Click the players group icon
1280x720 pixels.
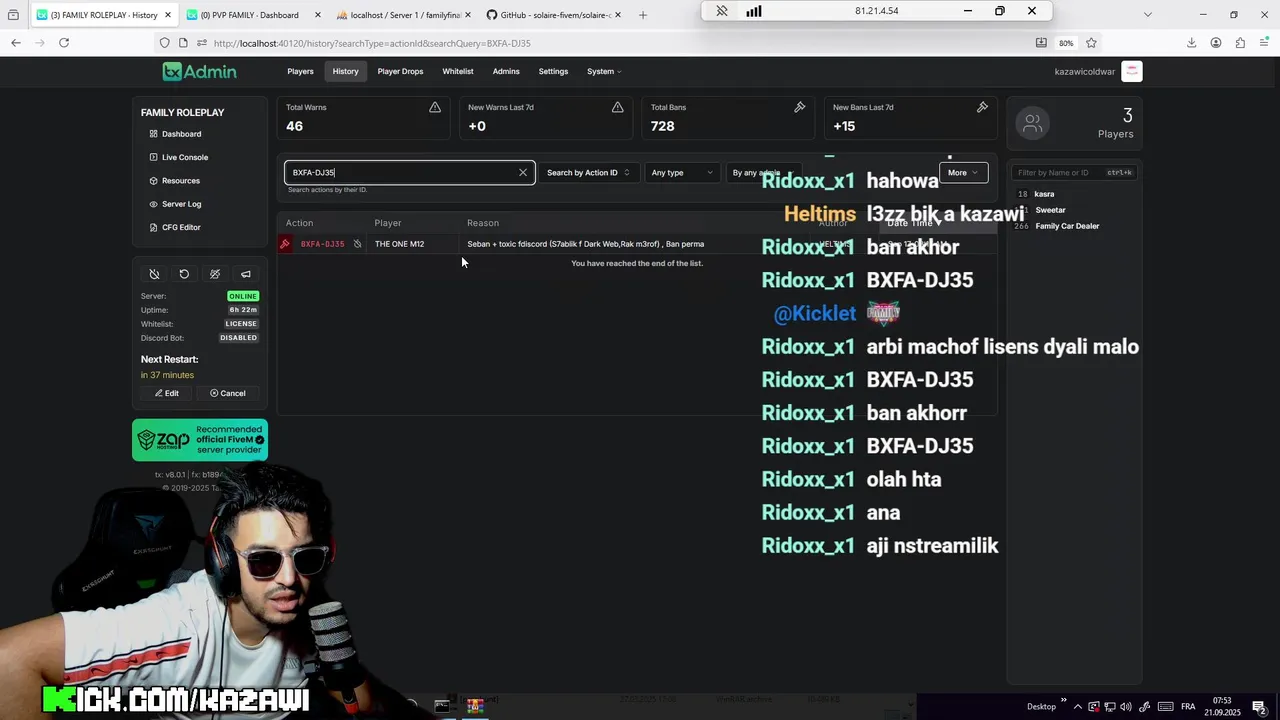click(1033, 123)
